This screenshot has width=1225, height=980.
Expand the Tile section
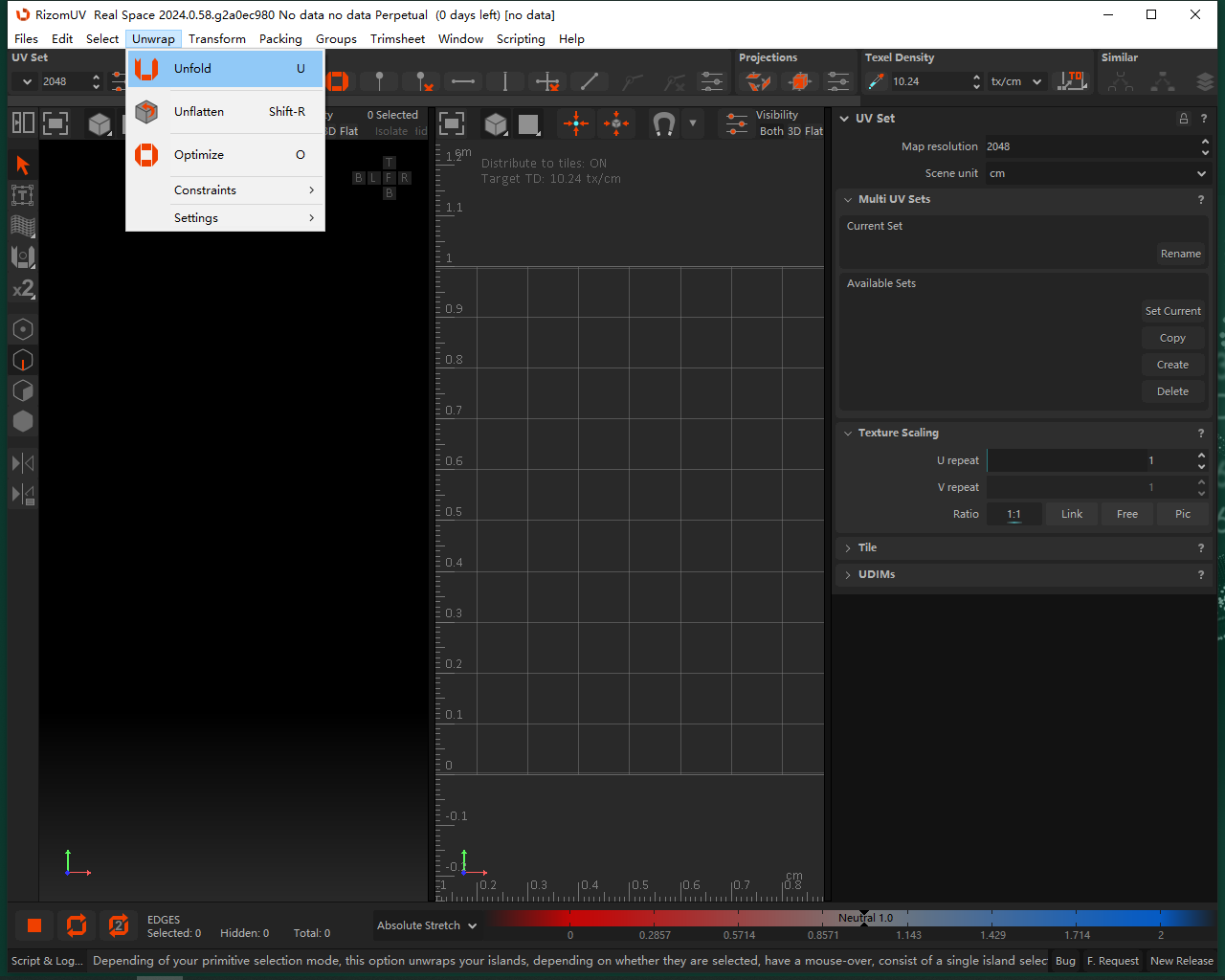click(848, 547)
